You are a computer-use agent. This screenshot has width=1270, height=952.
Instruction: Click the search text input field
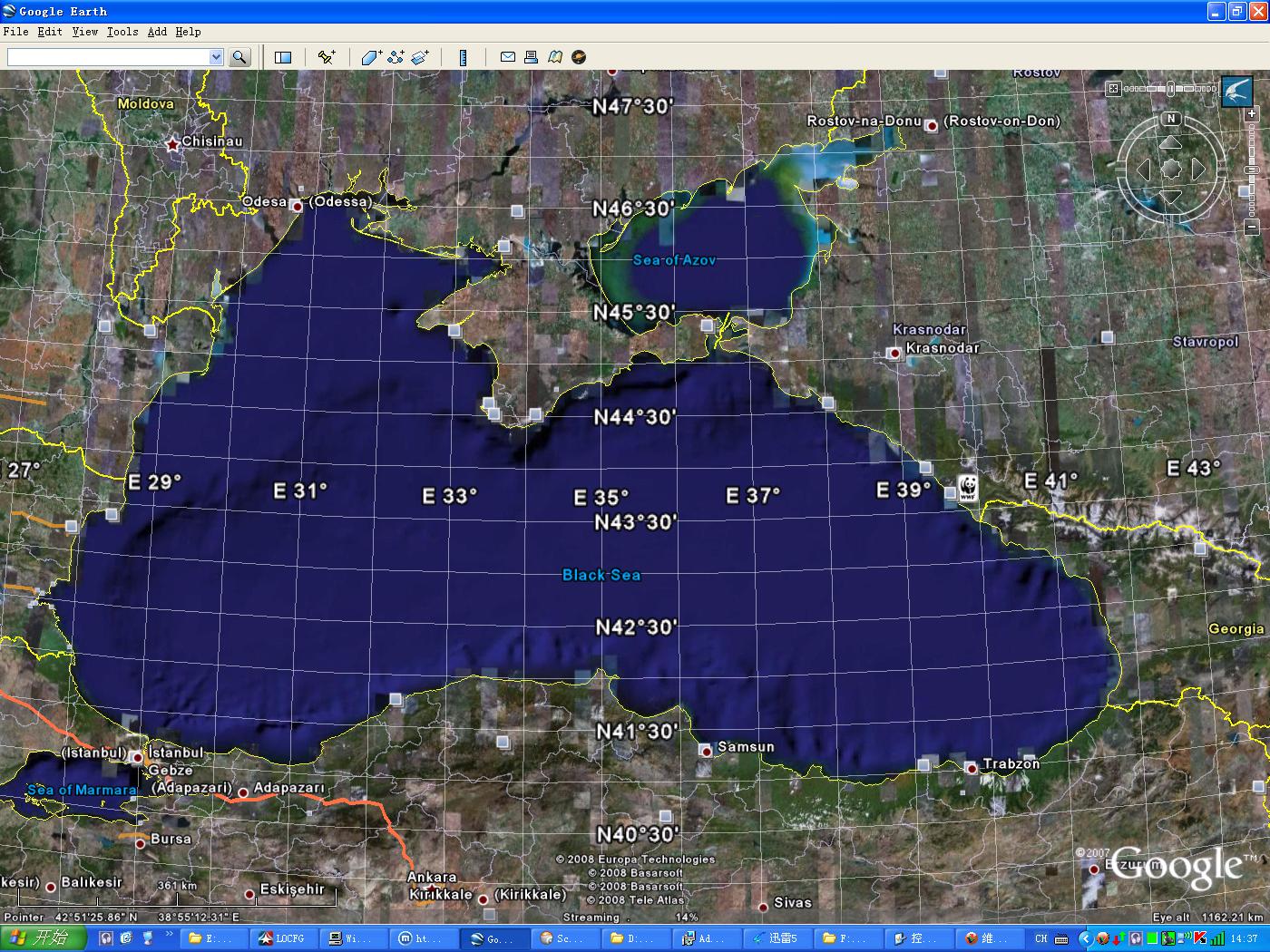108,57
